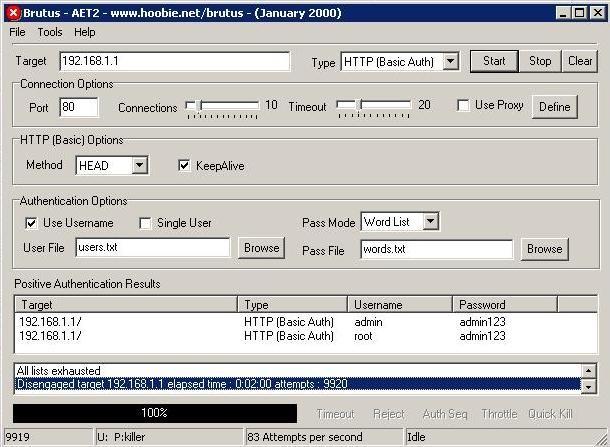Click Browse next to User File
Image resolution: width=610 pixels, height=447 pixels.
(x=261, y=248)
